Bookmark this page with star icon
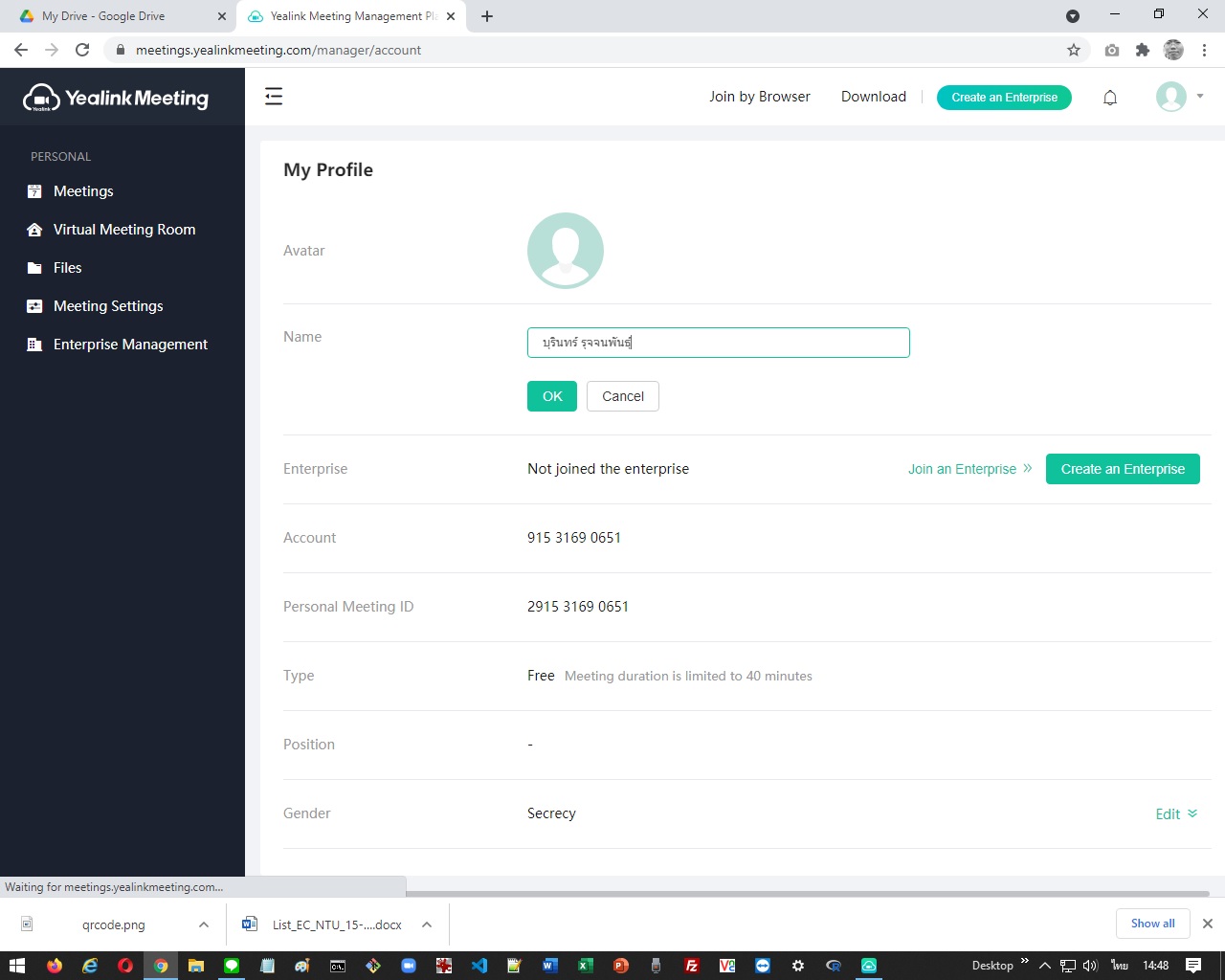The image size is (1225, 980). 1074,50
